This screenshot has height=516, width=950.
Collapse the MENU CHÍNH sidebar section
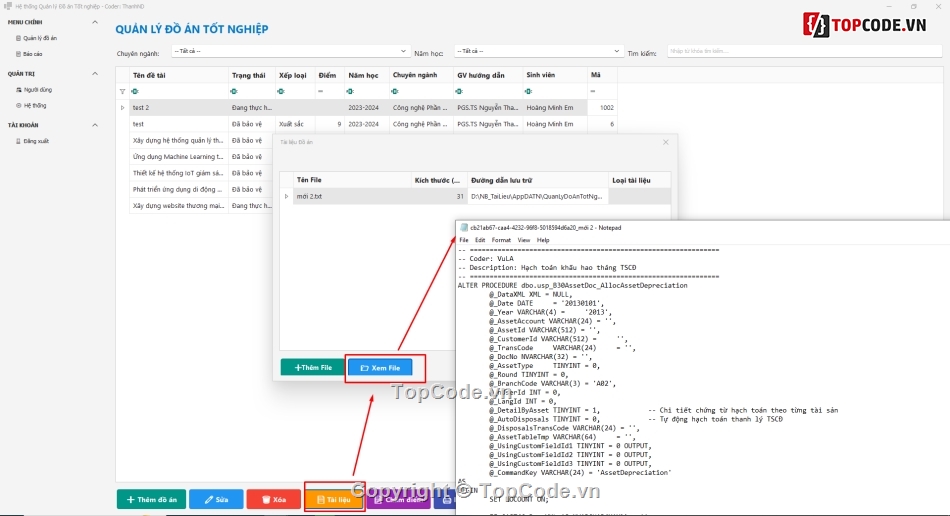coord(95,22)
